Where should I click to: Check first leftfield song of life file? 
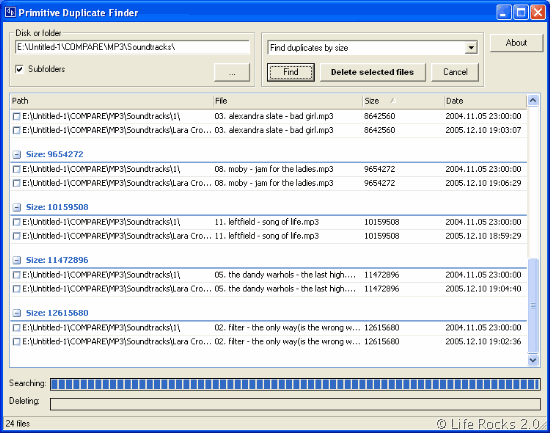pos(16,222)
